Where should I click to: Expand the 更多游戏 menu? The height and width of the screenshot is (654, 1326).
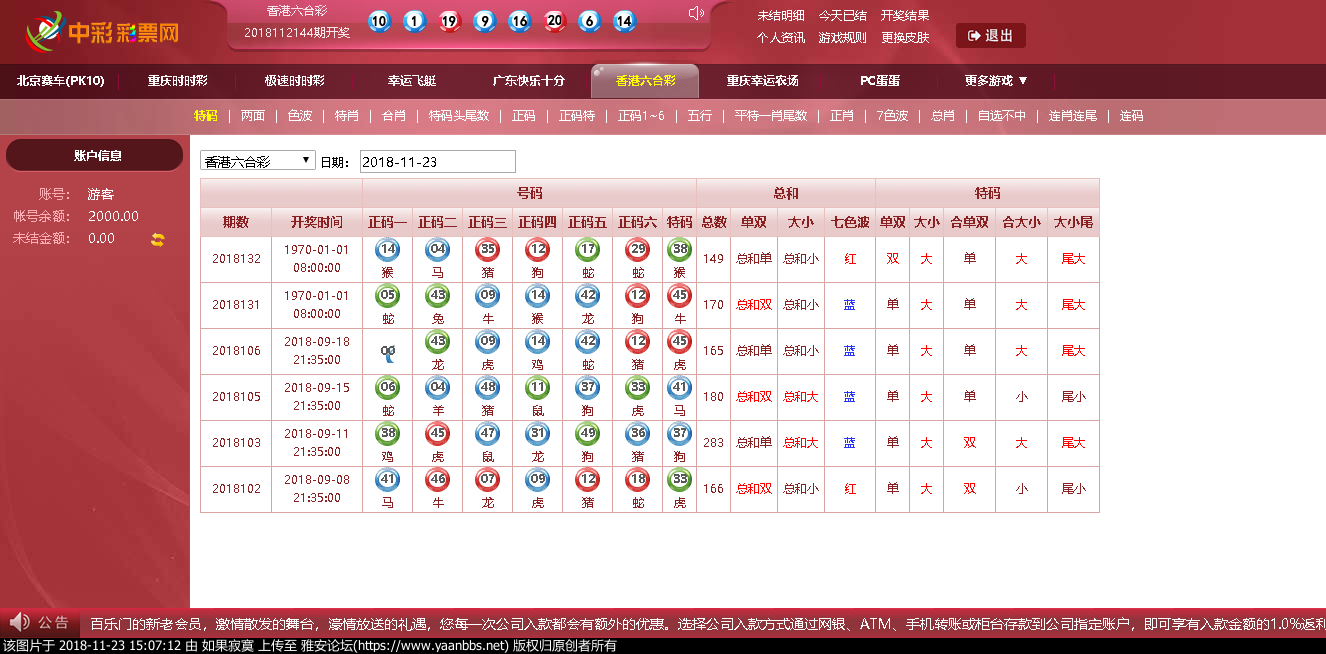(x=997, y=81)
